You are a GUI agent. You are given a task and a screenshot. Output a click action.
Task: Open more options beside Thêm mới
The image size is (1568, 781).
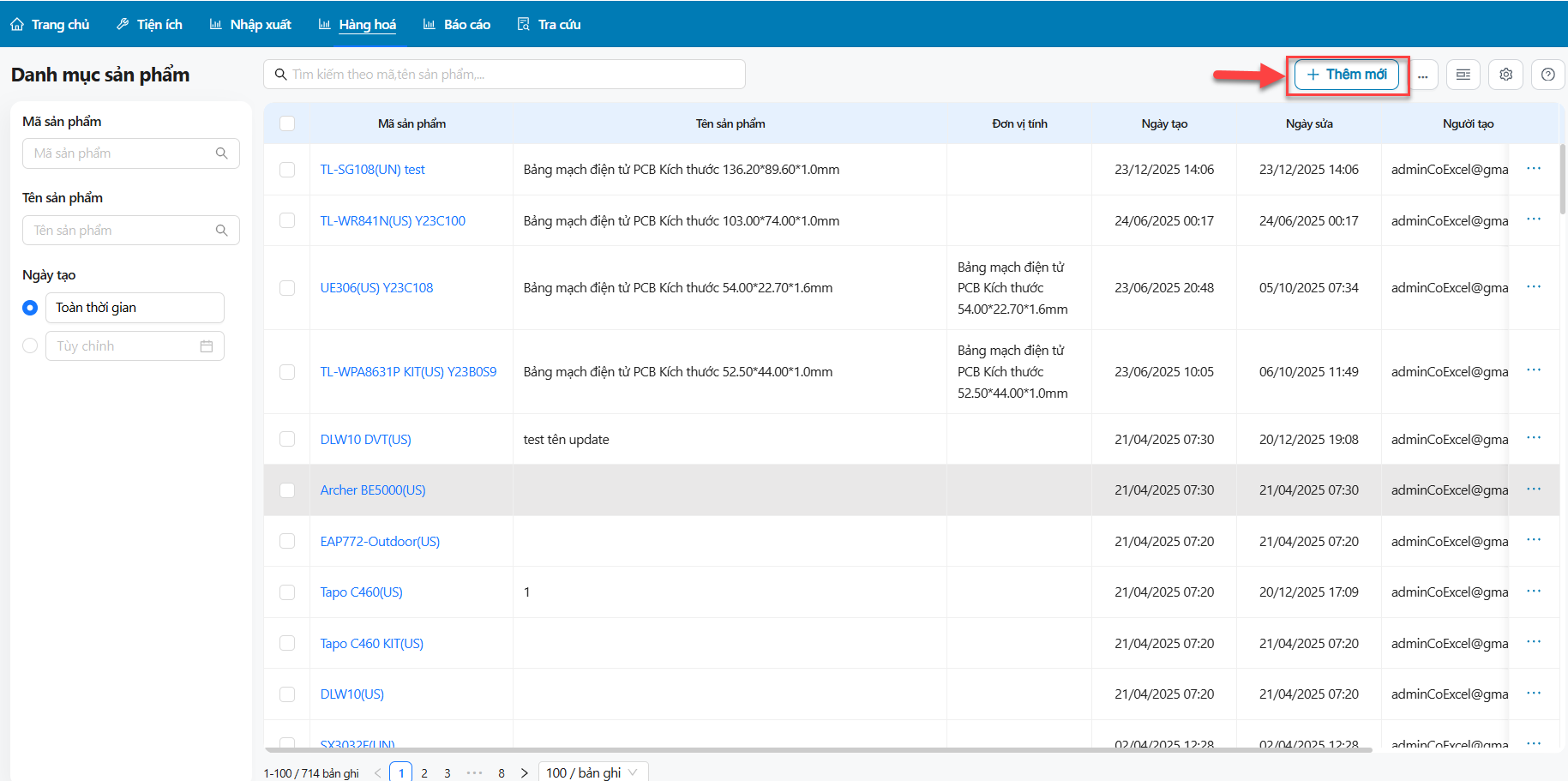[1422, 75]
